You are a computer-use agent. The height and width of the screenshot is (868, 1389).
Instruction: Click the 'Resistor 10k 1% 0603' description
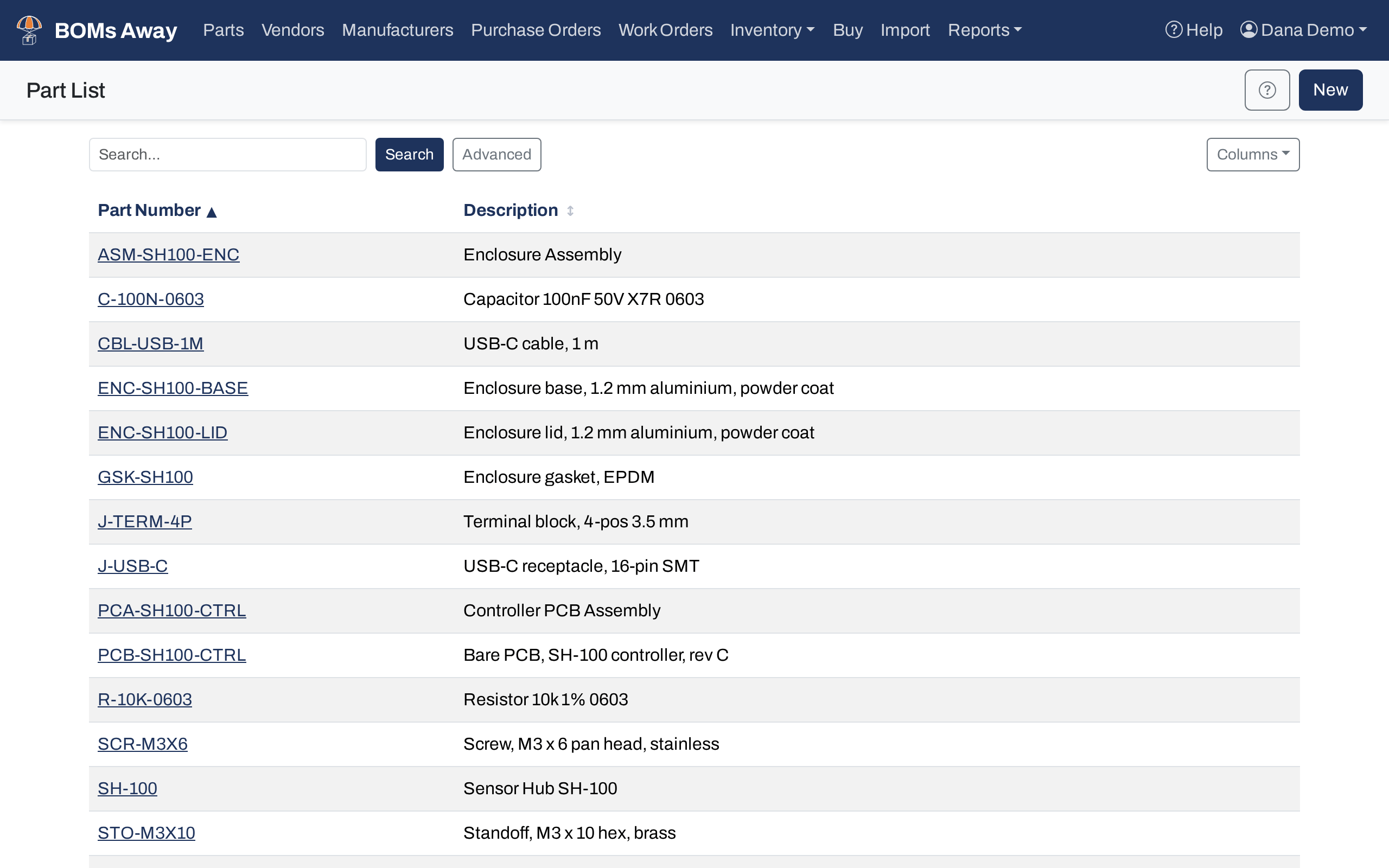pos(545,699)
